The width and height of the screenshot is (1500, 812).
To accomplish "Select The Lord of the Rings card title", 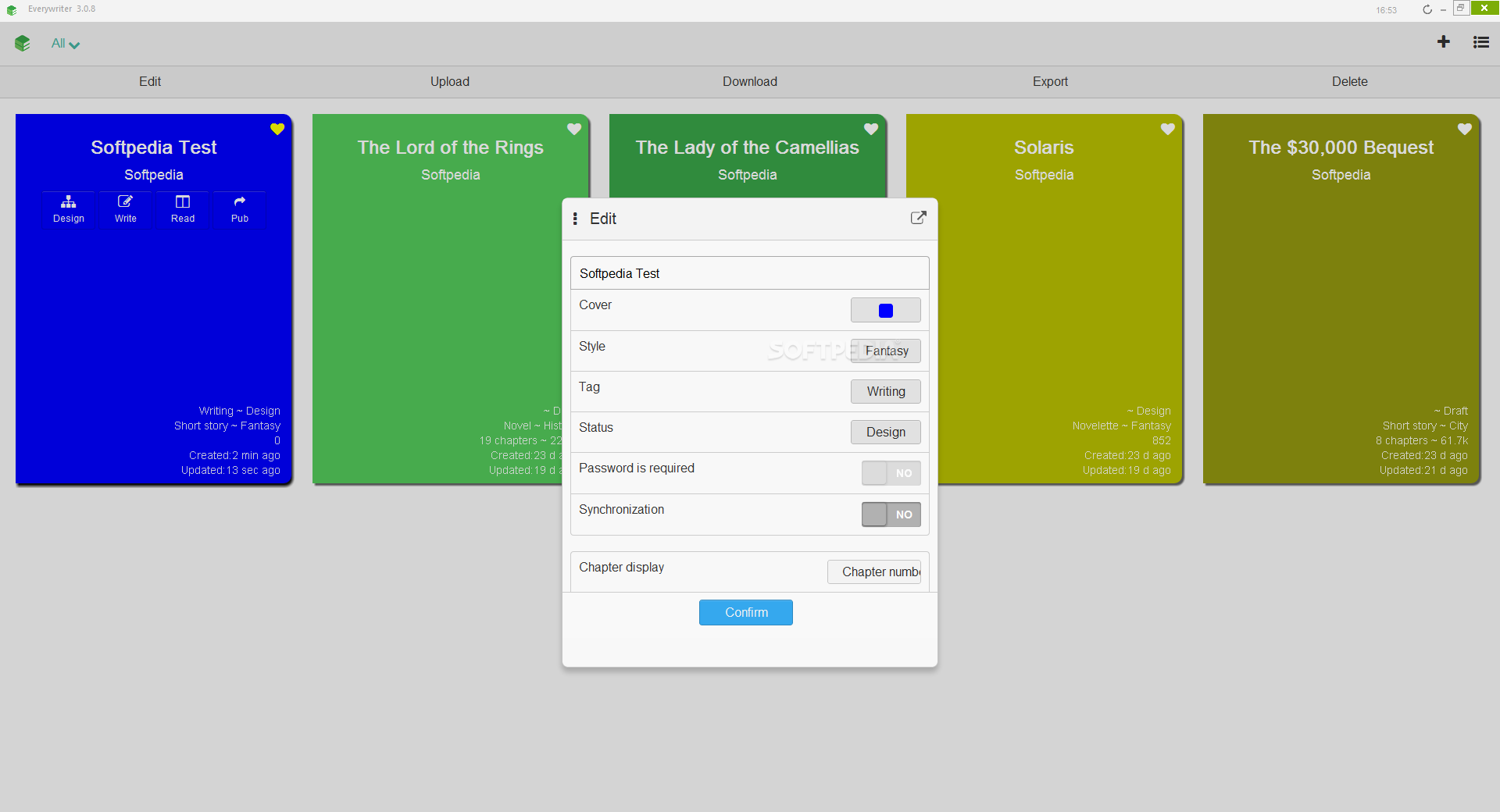I will point(451,148).
